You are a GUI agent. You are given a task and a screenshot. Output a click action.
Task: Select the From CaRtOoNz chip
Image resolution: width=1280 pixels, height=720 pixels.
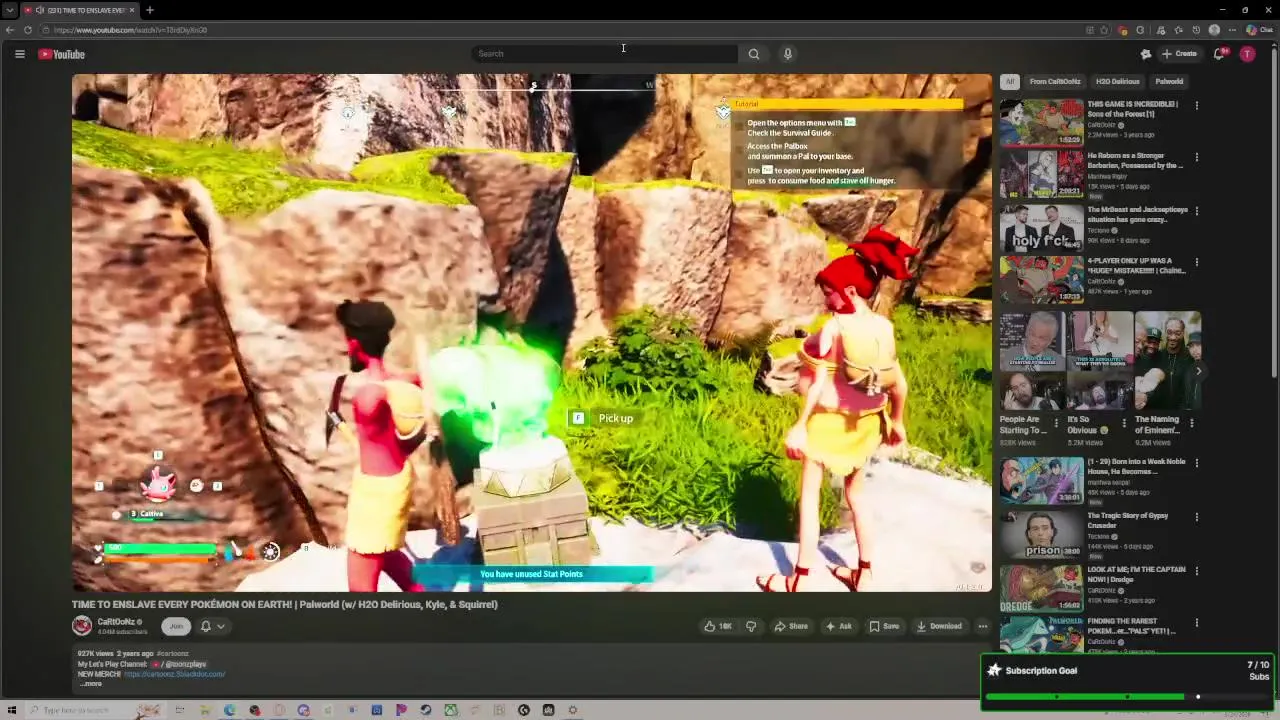point(1055,82)
